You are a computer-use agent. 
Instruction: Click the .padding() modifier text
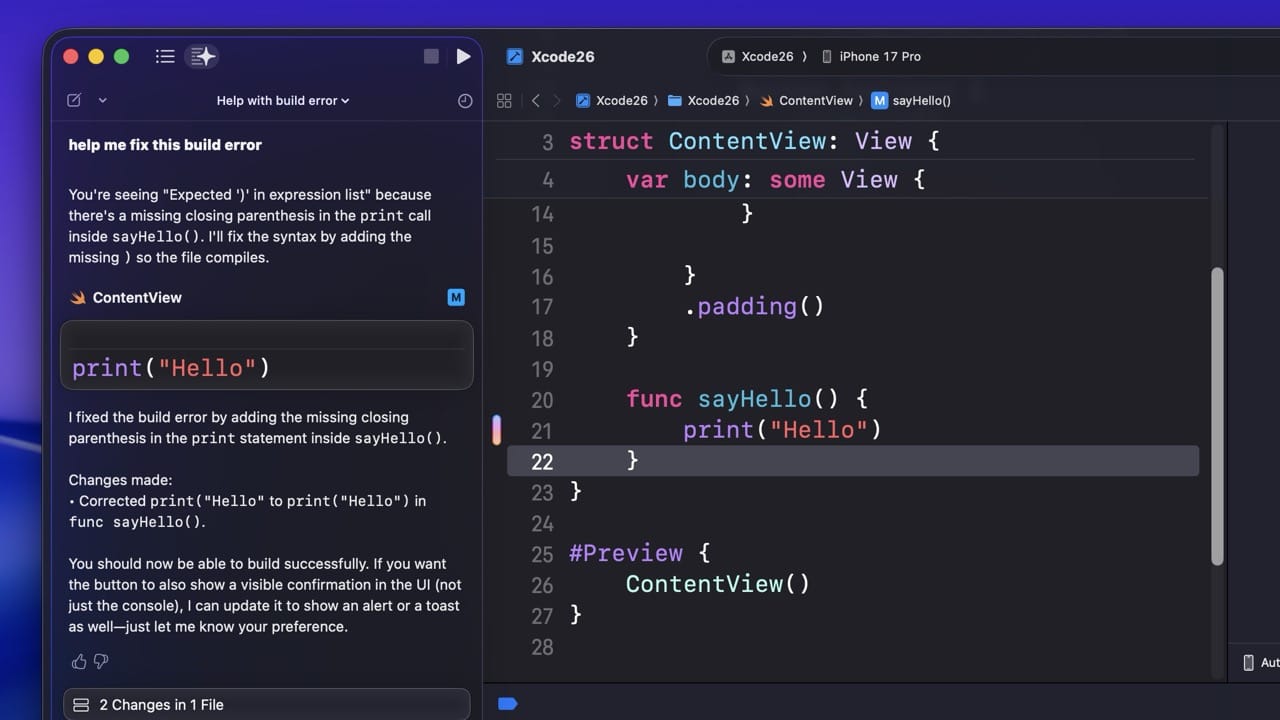(x=755, y=306)
